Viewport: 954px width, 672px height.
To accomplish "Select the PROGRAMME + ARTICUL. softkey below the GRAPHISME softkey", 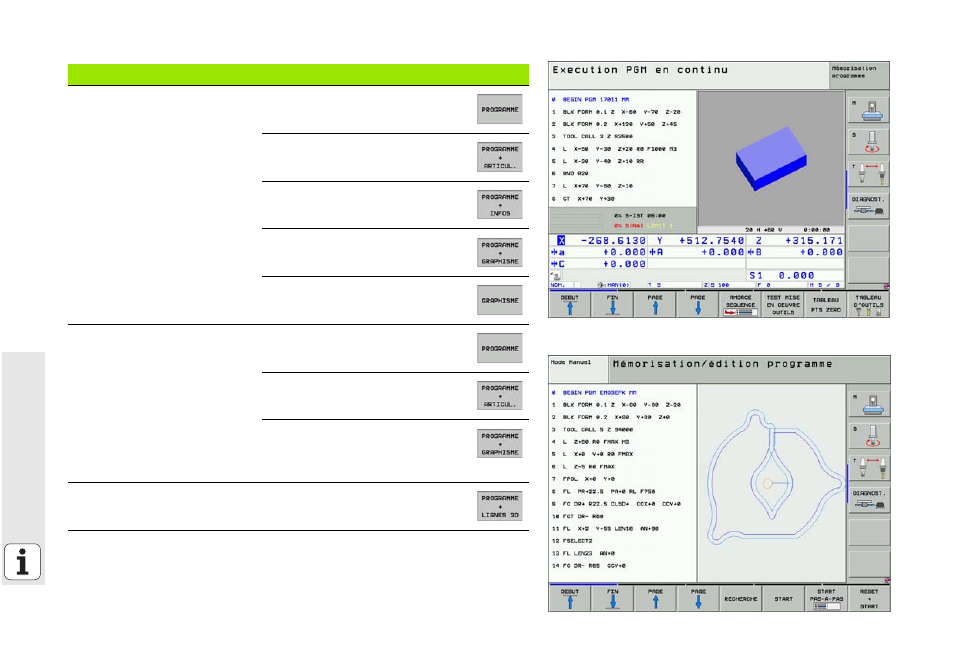I will [x=500, y=396].
